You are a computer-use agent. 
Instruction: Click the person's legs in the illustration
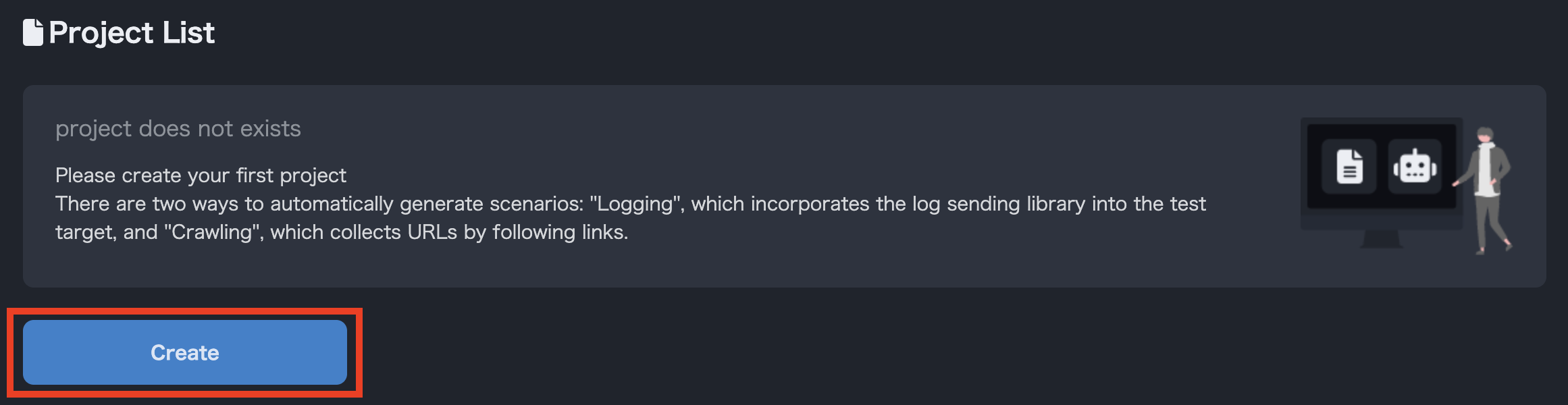tap(1488, 223)
